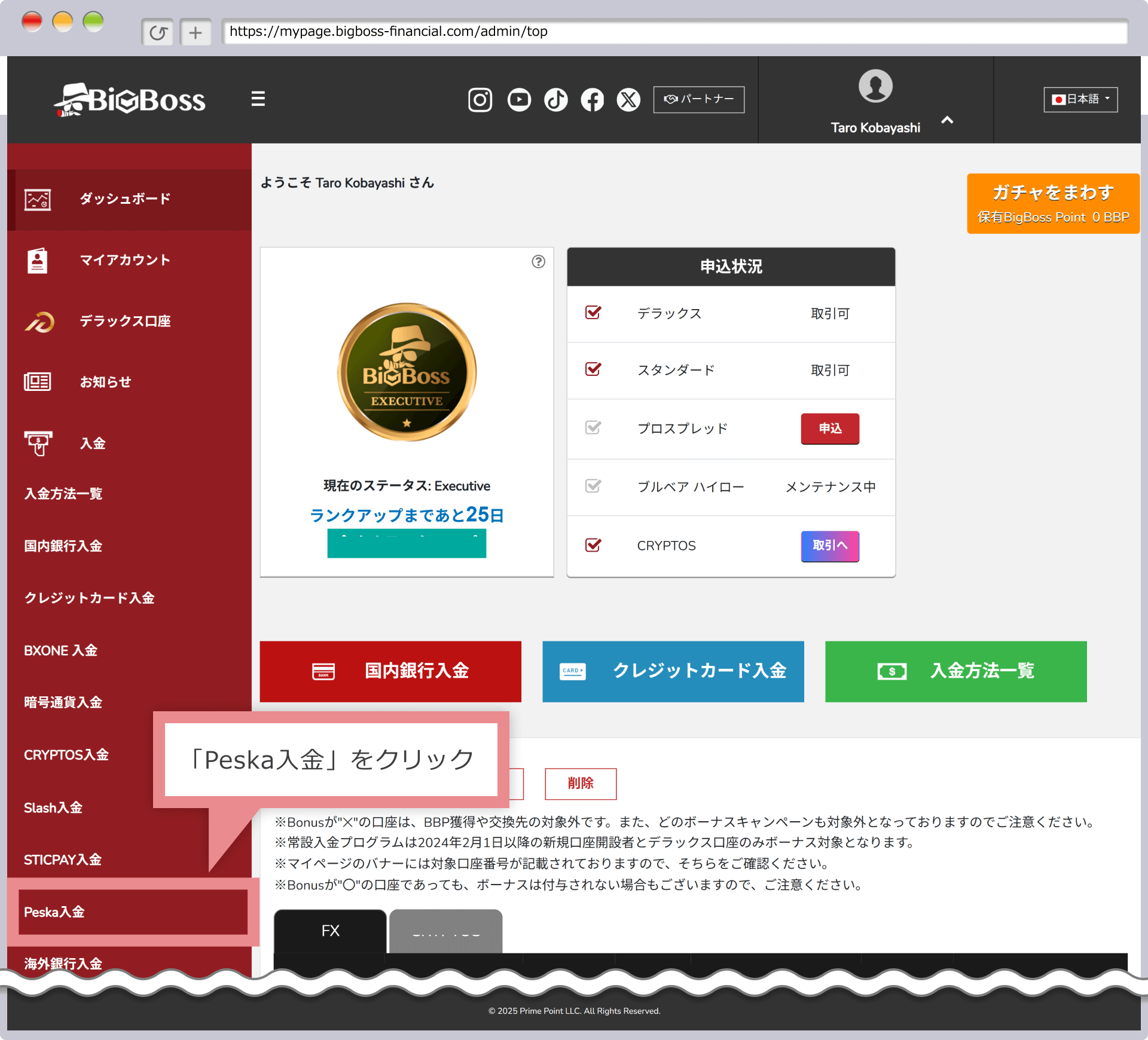Click the browser address bar
This screenshot has height=1040, width=1148.
click(674, 32)
